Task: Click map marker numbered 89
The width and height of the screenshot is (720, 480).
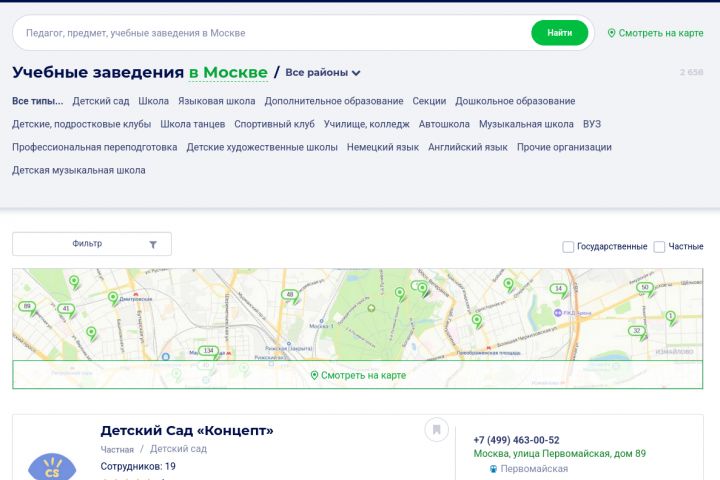Action: coord(27,306)
